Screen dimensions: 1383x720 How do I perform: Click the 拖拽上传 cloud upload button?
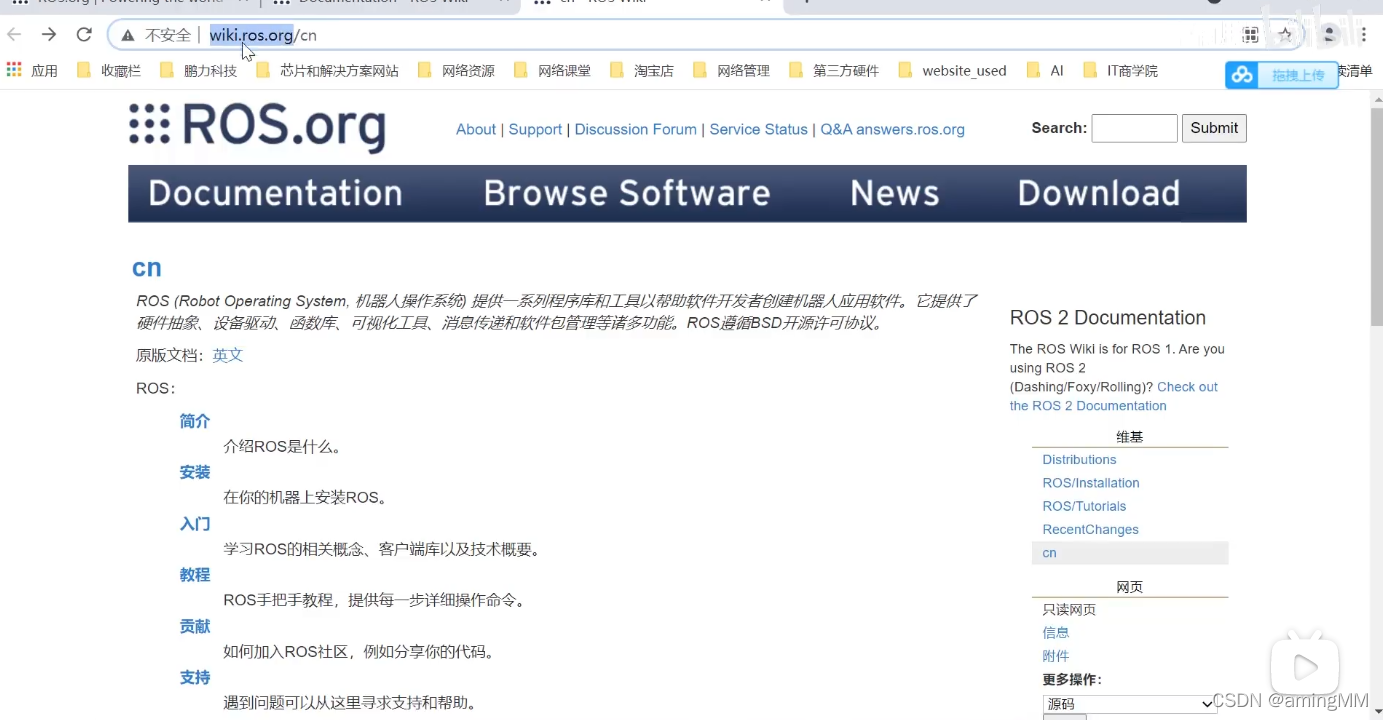[x=1282, y=75]
